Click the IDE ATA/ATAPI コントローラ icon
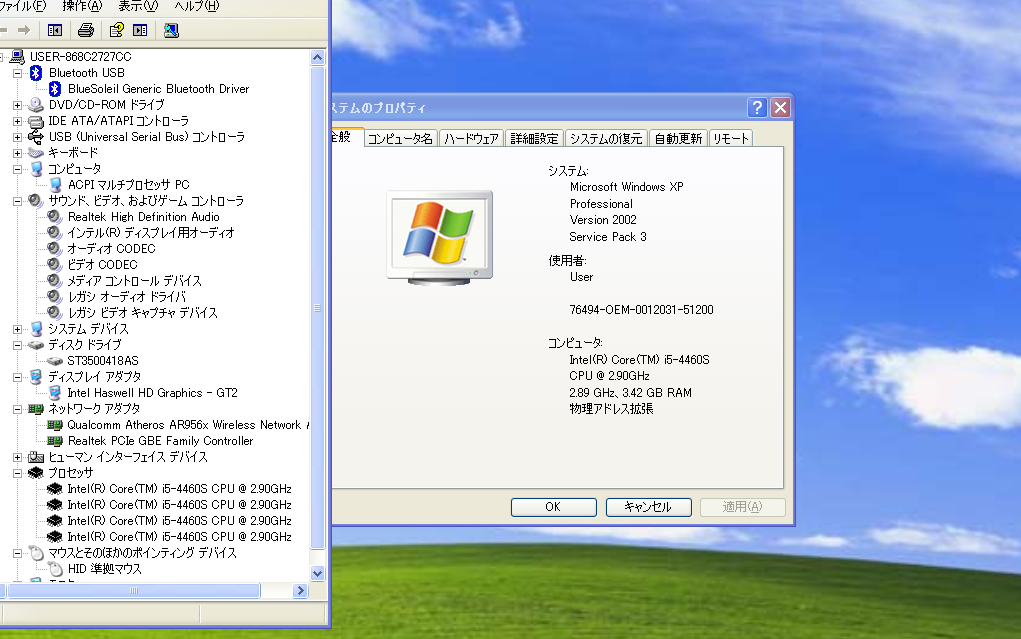The image size is (1021, 639). (36, 121)
